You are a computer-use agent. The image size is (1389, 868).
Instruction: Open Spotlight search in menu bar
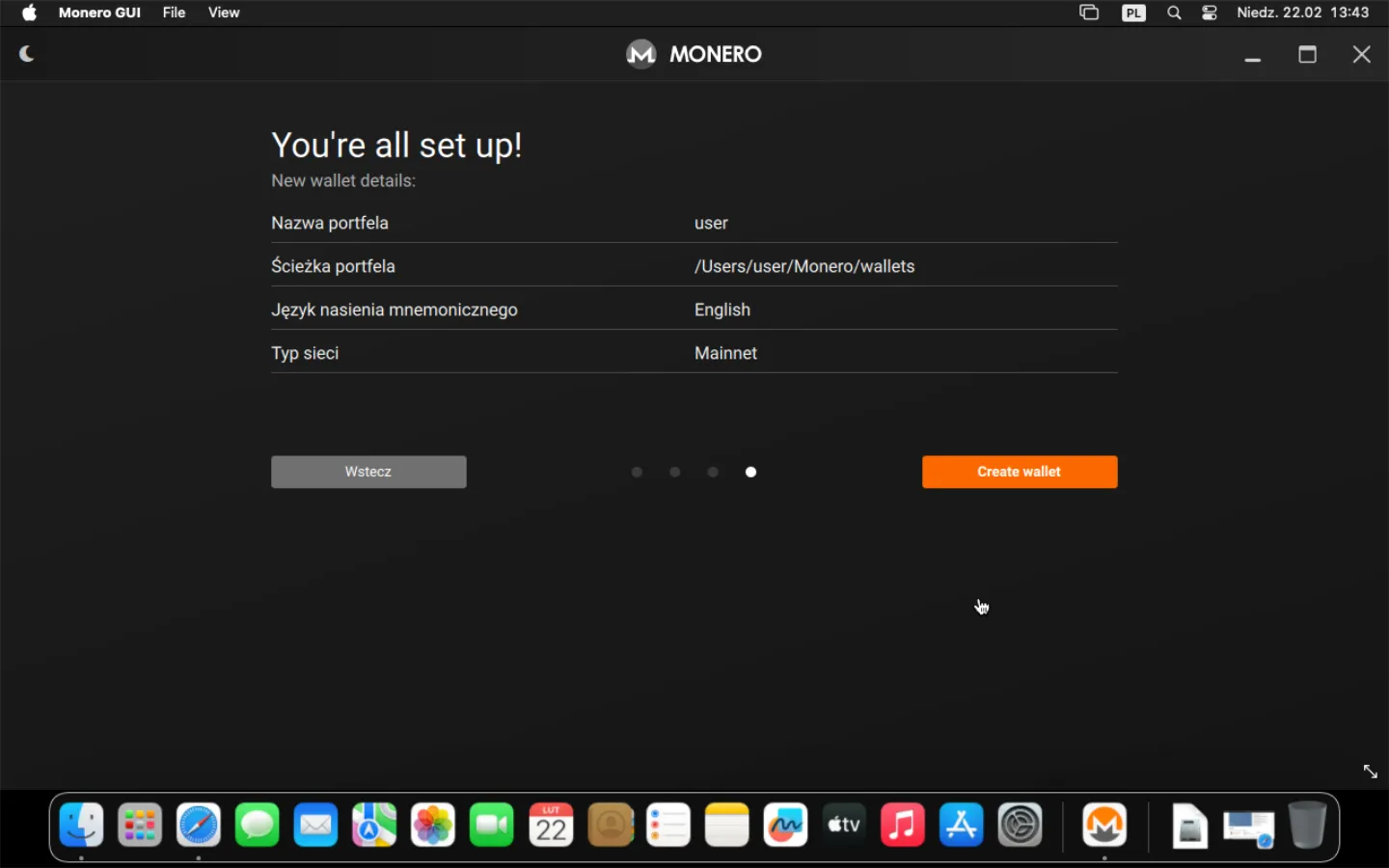[1174, 13]
